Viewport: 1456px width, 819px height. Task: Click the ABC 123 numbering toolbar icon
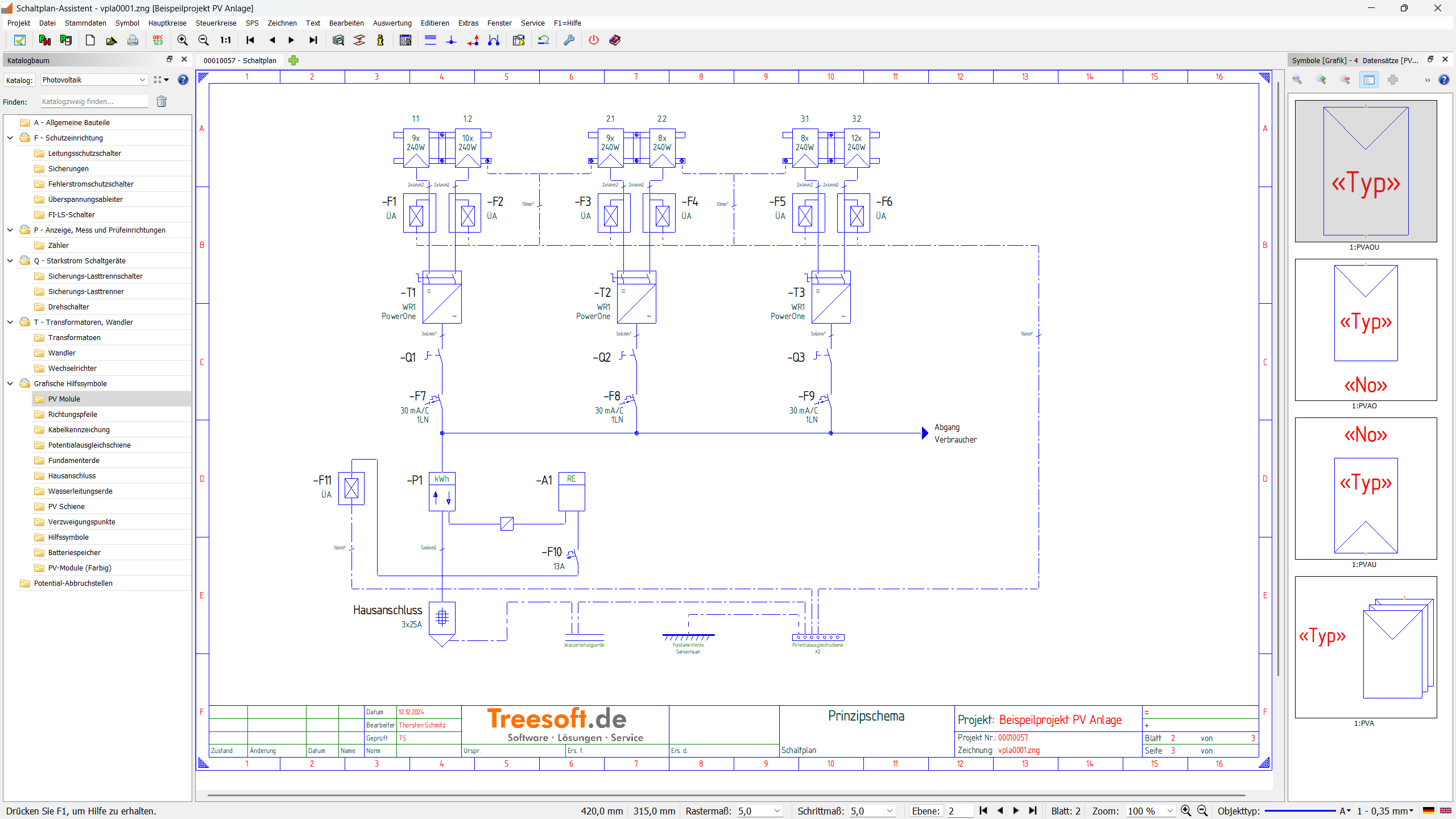pos(158,40)
